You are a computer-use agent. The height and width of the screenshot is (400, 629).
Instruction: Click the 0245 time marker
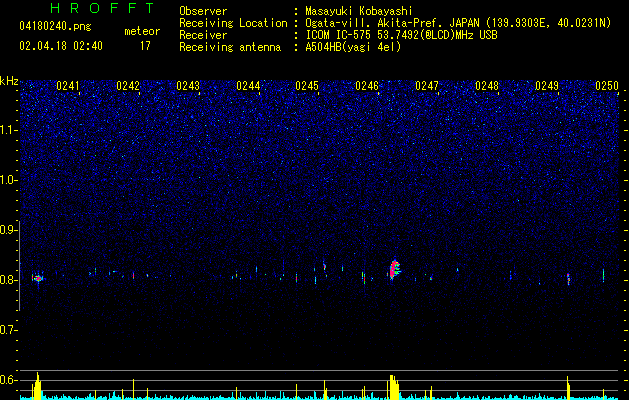point(307,86)
